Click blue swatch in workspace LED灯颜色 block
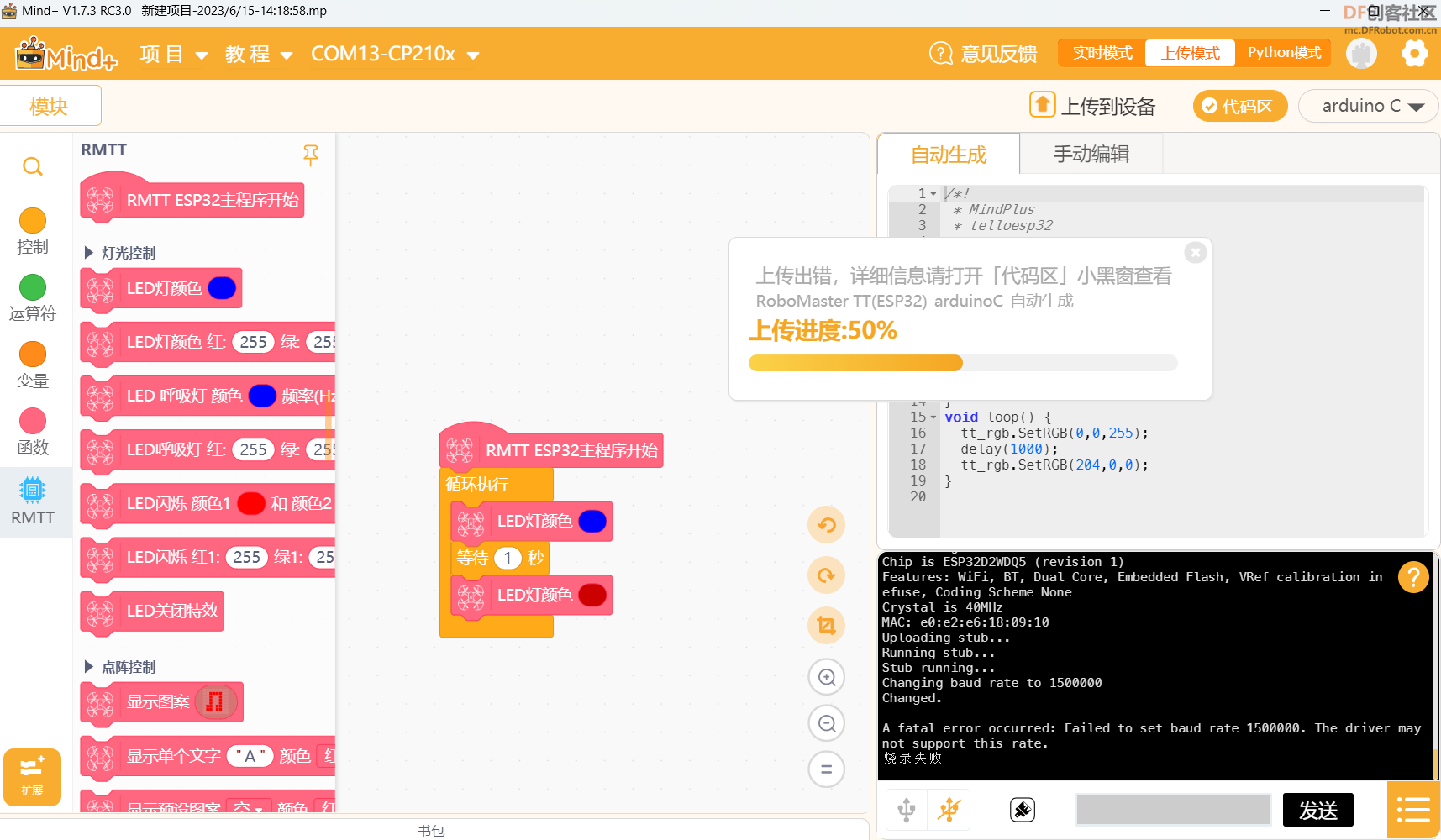The image size is (1441, 840). pos(592,521)
